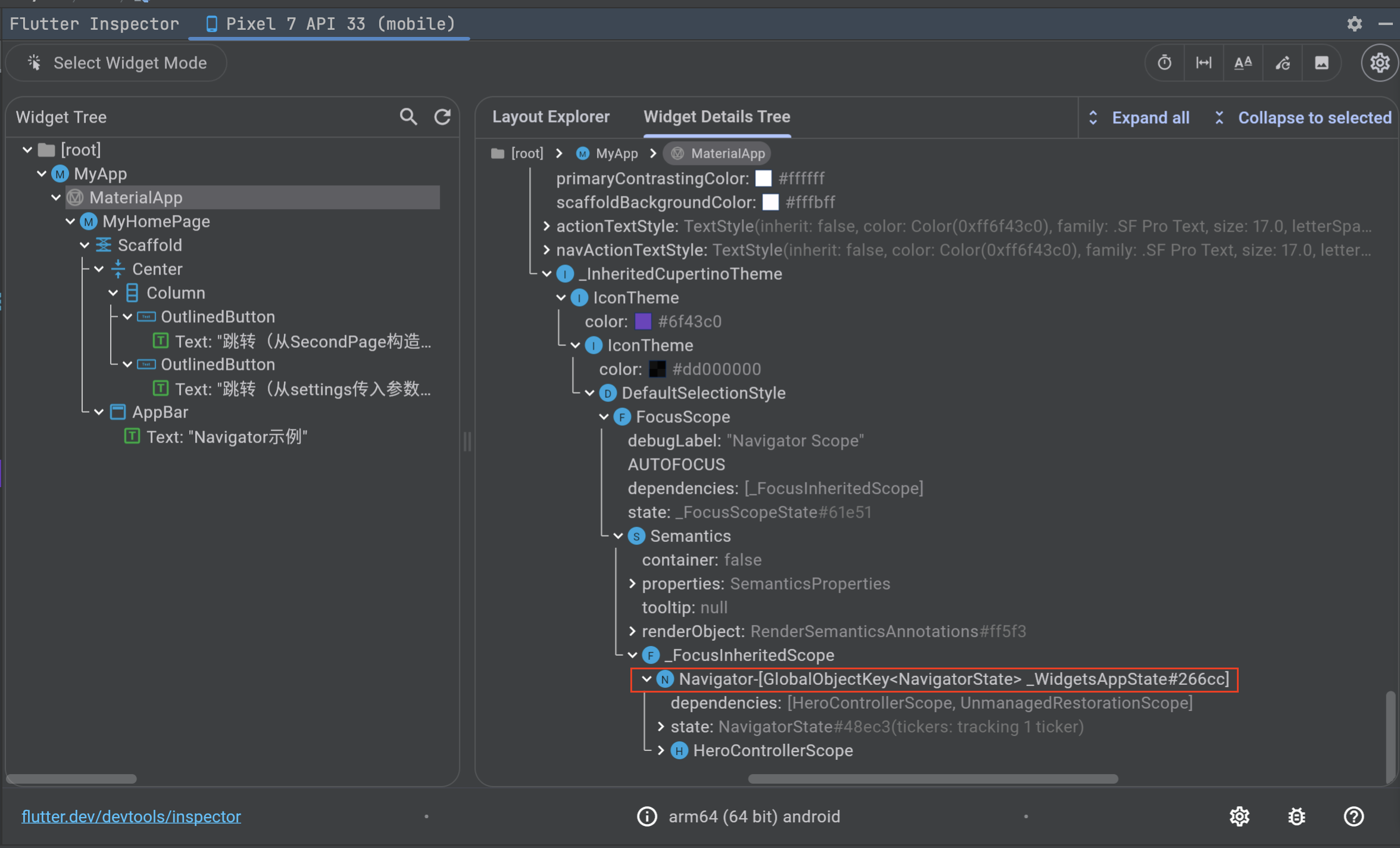Expand the properties: SemanticsProperties row
Viewport: 1400px width, 848px height.
pyautogui.click(x=632, y=584)
